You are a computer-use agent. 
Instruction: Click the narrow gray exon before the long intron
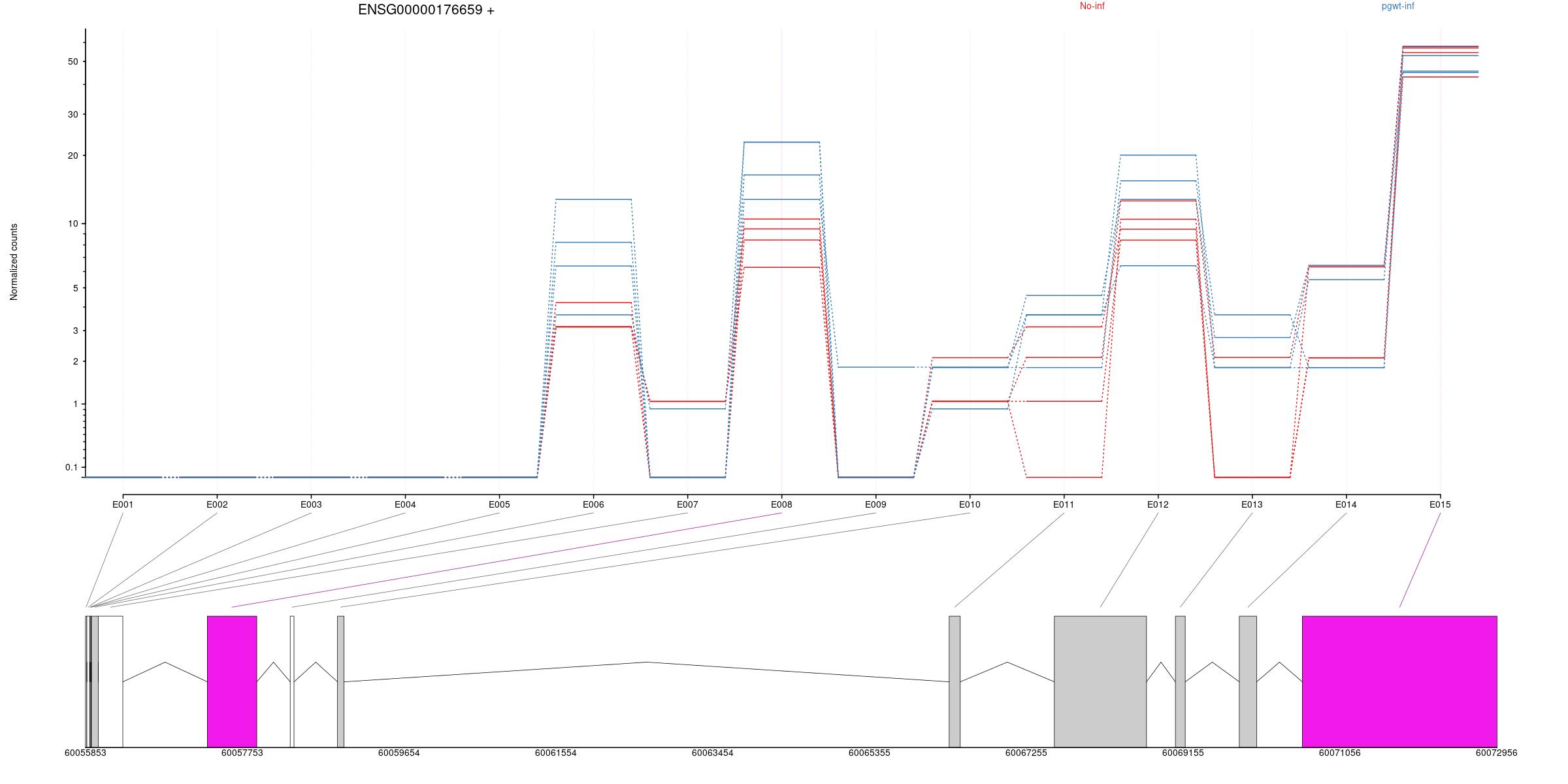pyautogui.click(x=340, y=681)
